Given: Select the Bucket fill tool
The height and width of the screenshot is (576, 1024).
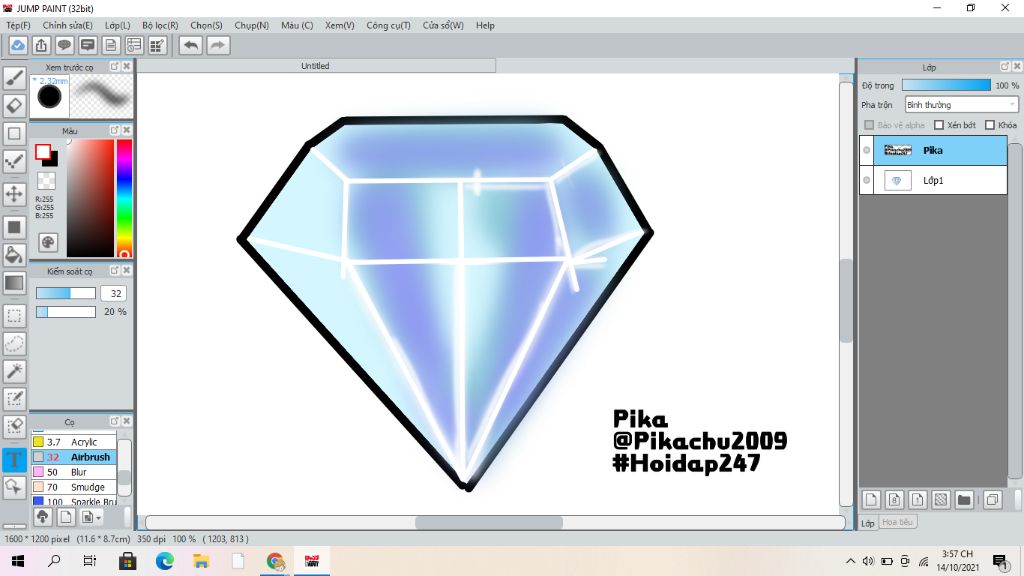Looking at the screenshot, I should (x=14, y=255).
